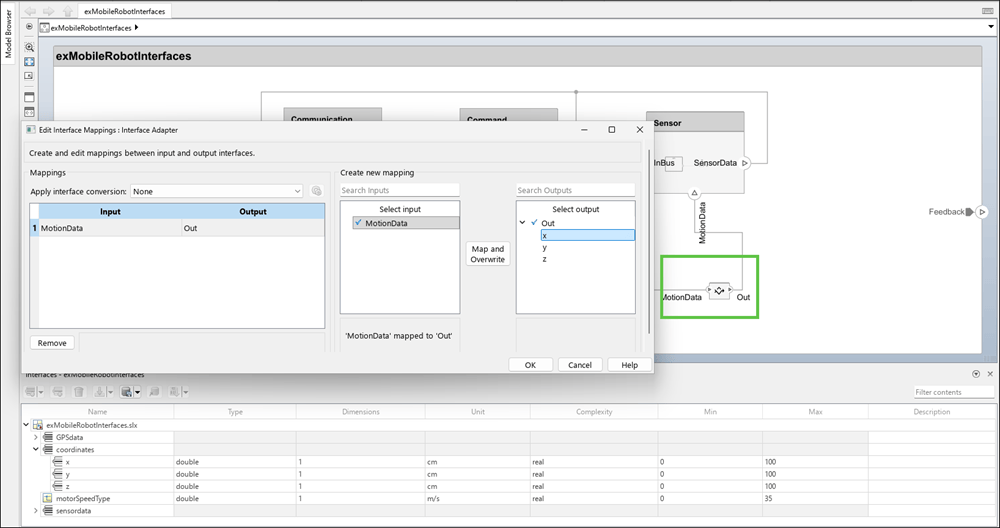The width and height of the screenshot is (1000, 528).
Task: Collapse the exMobileRobotInterfaces.slx node
Action: [26, 425]
